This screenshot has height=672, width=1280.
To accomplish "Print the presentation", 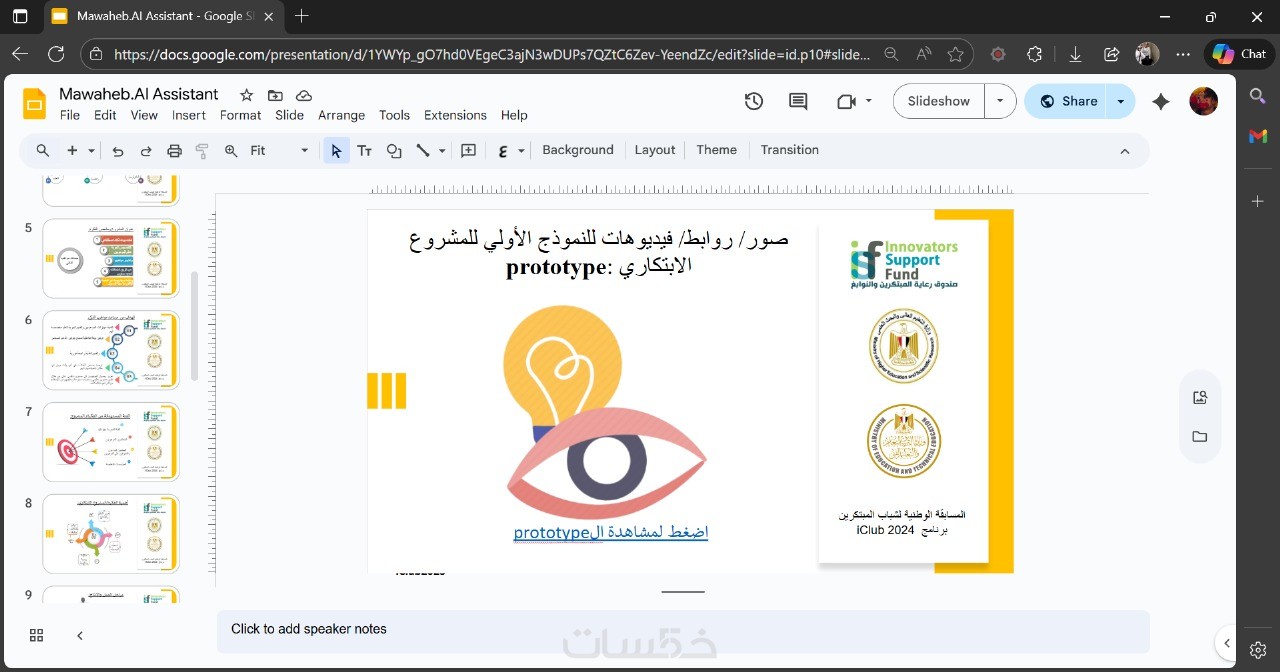I will coord(174,151).
